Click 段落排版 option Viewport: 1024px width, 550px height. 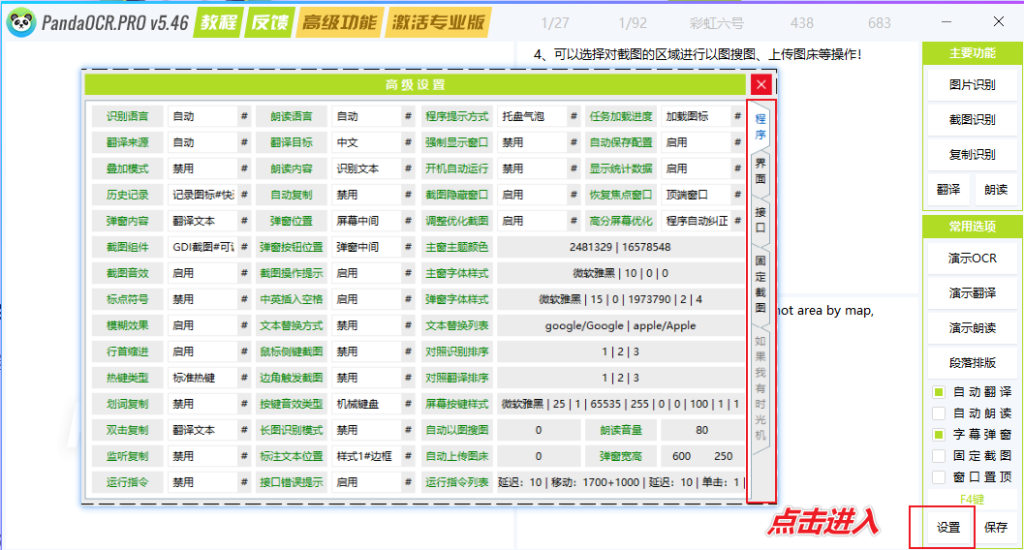[972, 363]
